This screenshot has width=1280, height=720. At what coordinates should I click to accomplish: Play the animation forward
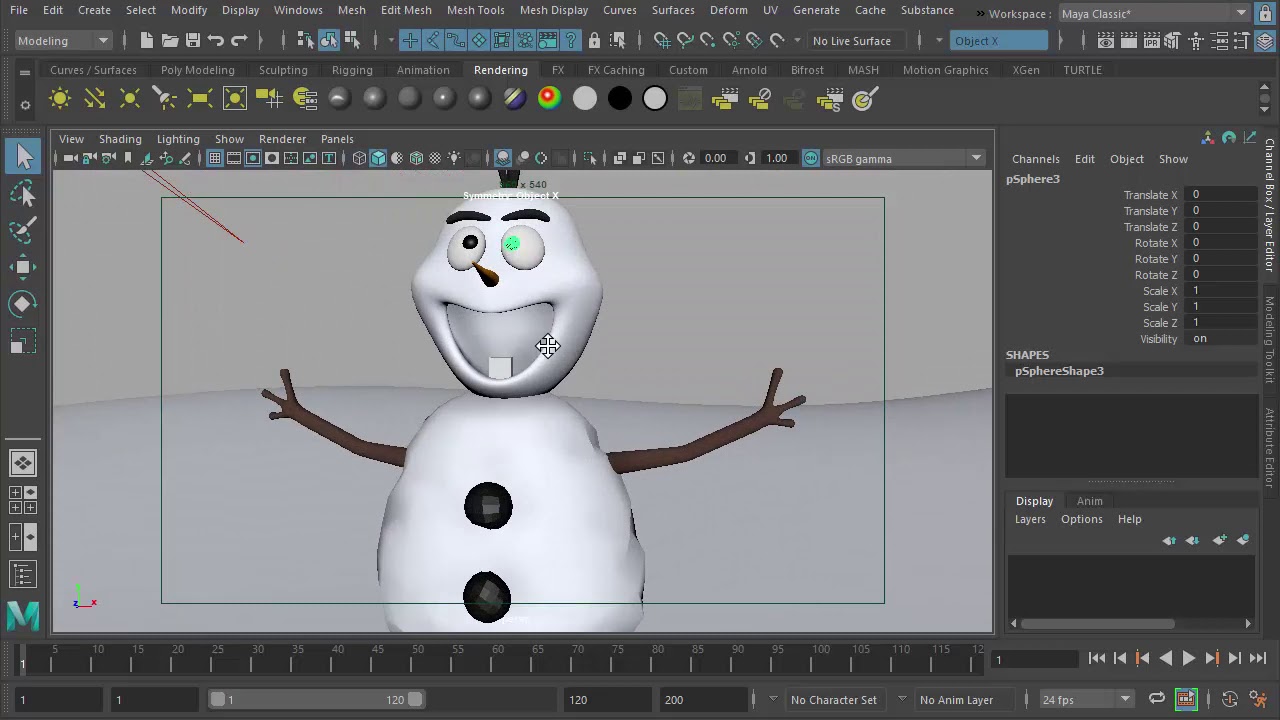(1188, 658)
